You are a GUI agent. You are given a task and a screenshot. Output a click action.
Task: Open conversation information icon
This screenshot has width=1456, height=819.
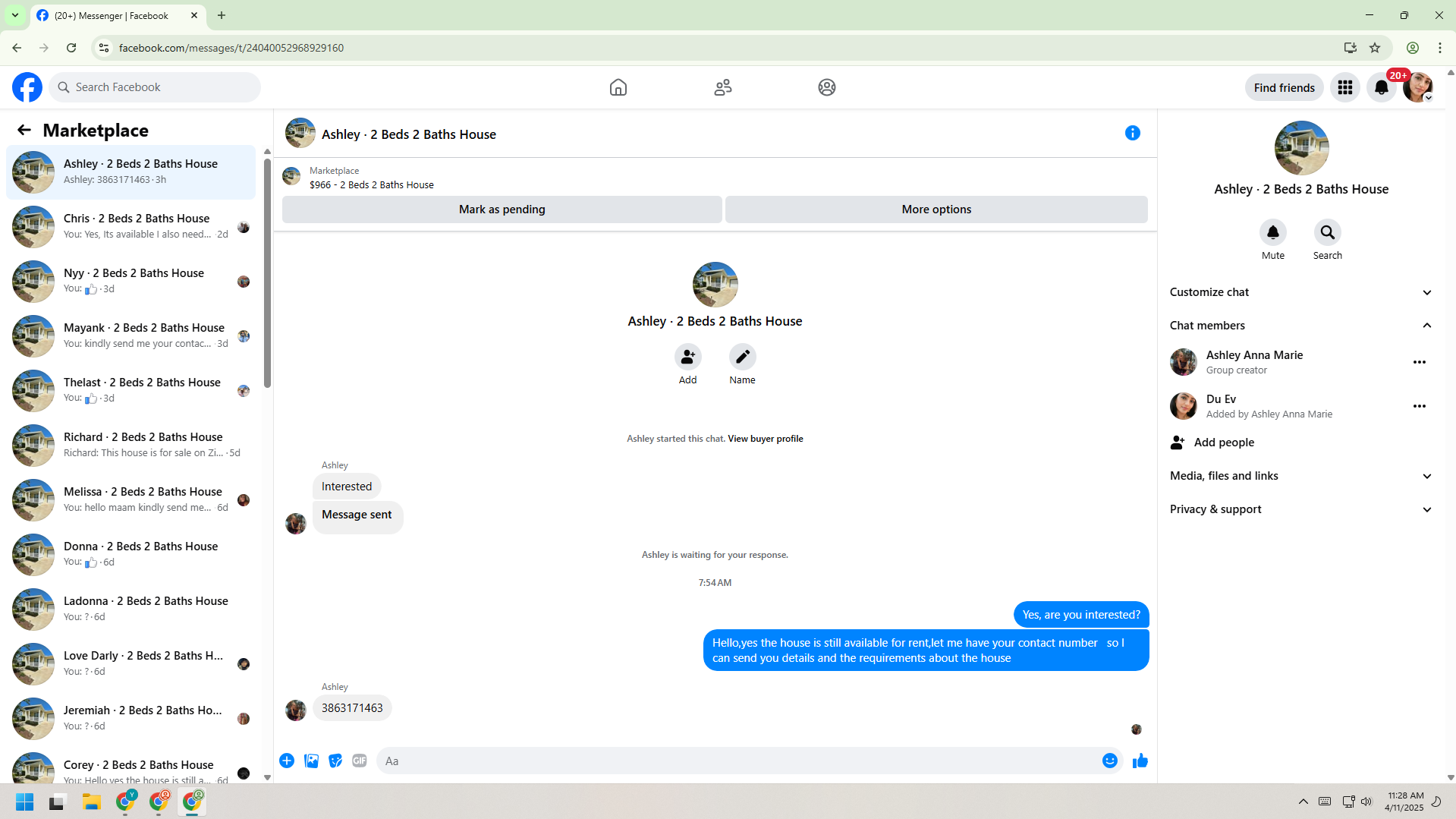click(1133, 133)
